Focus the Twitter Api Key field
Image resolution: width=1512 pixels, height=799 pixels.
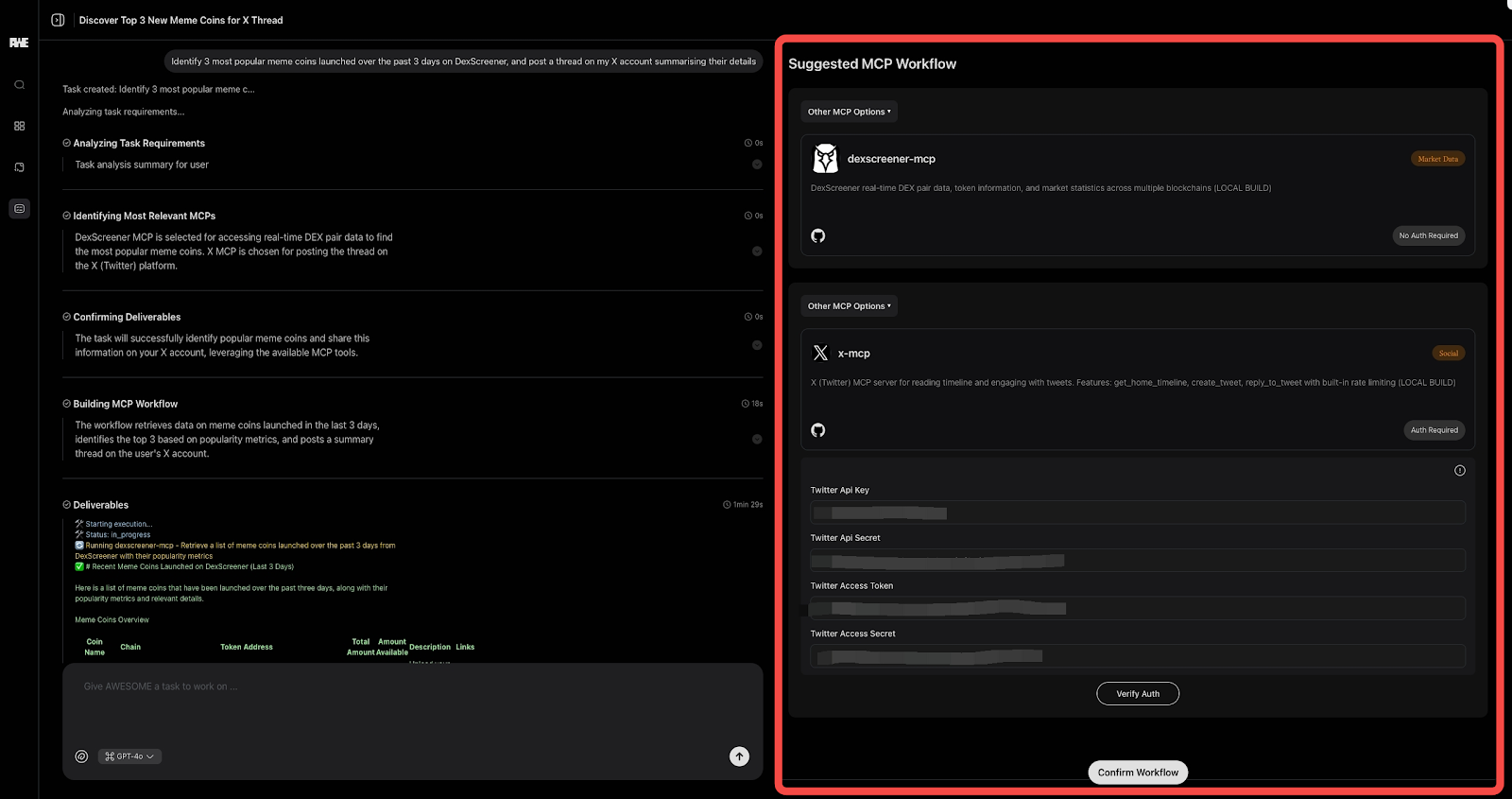click(x=1138, y=513)
